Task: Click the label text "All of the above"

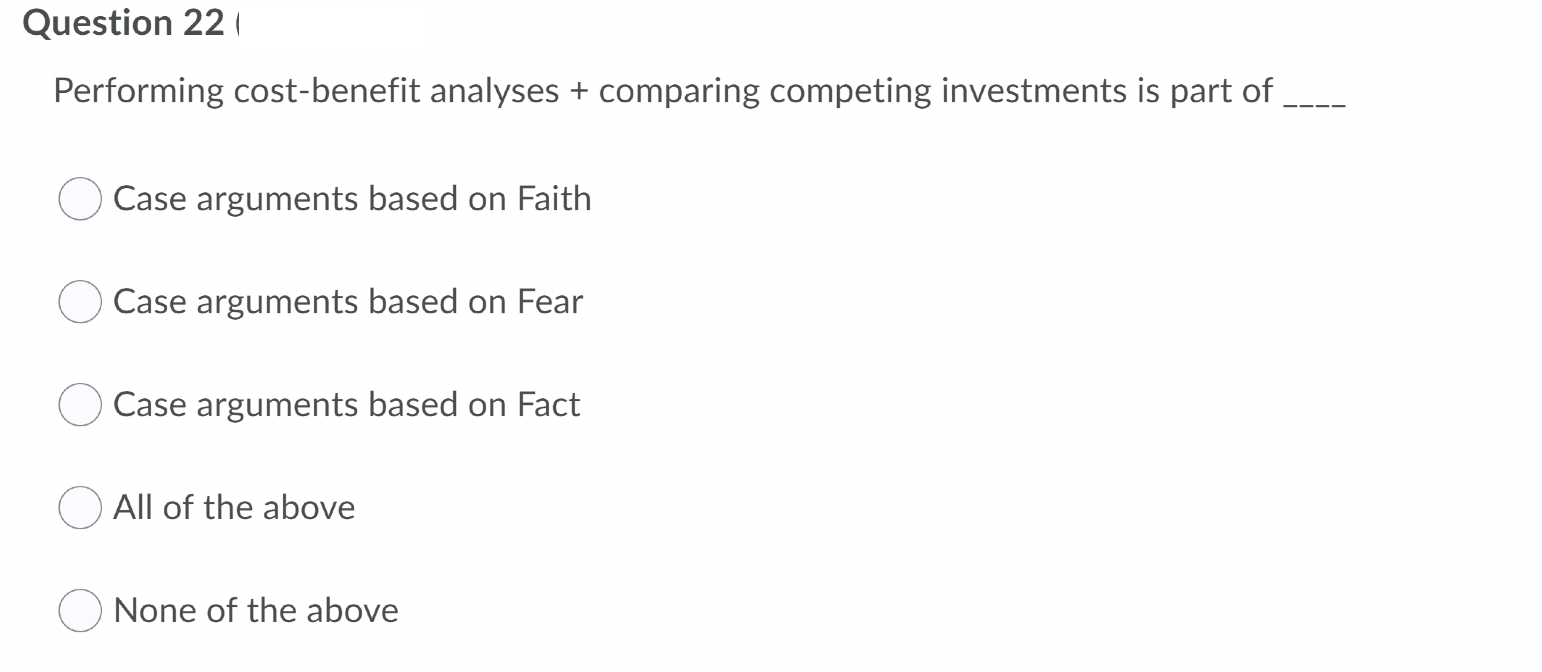Action: pyautogui.click(x=234, y=507)
